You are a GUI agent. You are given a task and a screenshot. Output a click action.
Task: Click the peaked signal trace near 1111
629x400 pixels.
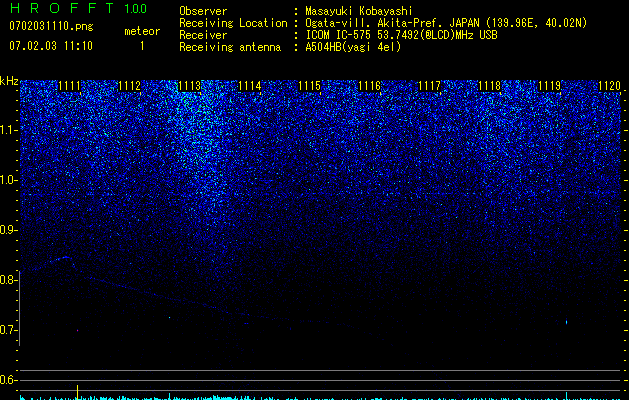64,258
